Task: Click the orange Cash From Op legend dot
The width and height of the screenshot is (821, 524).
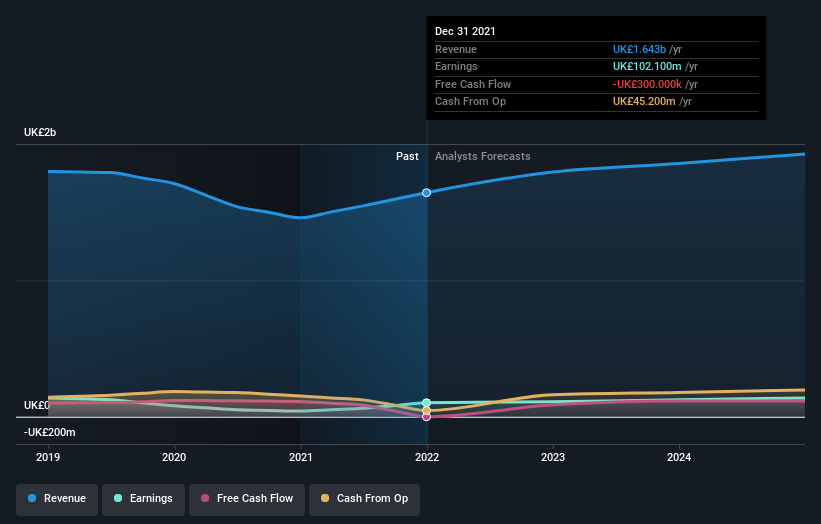Action: click(x=325, y=498)
